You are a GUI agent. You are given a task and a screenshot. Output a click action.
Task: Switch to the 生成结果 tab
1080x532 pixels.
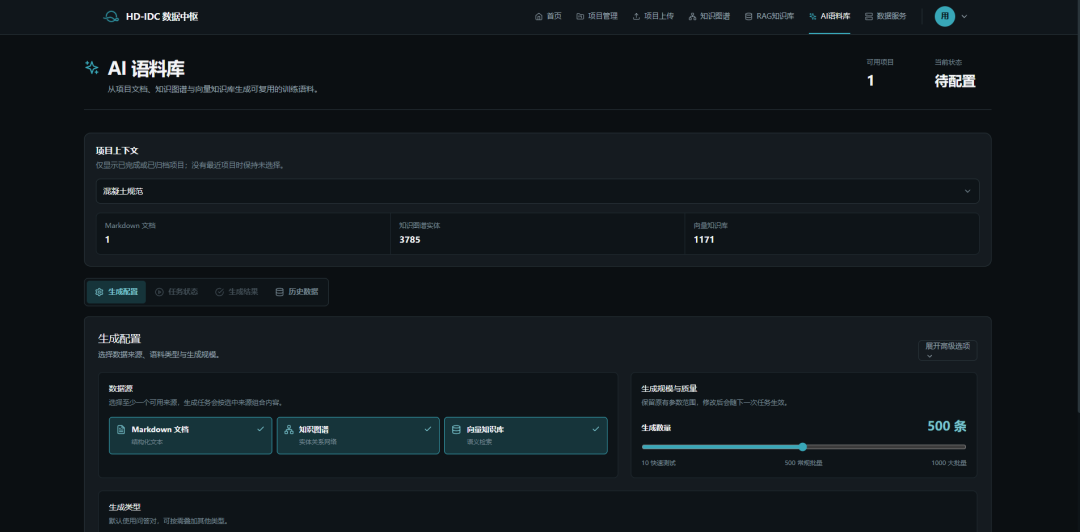pos(236,292)
